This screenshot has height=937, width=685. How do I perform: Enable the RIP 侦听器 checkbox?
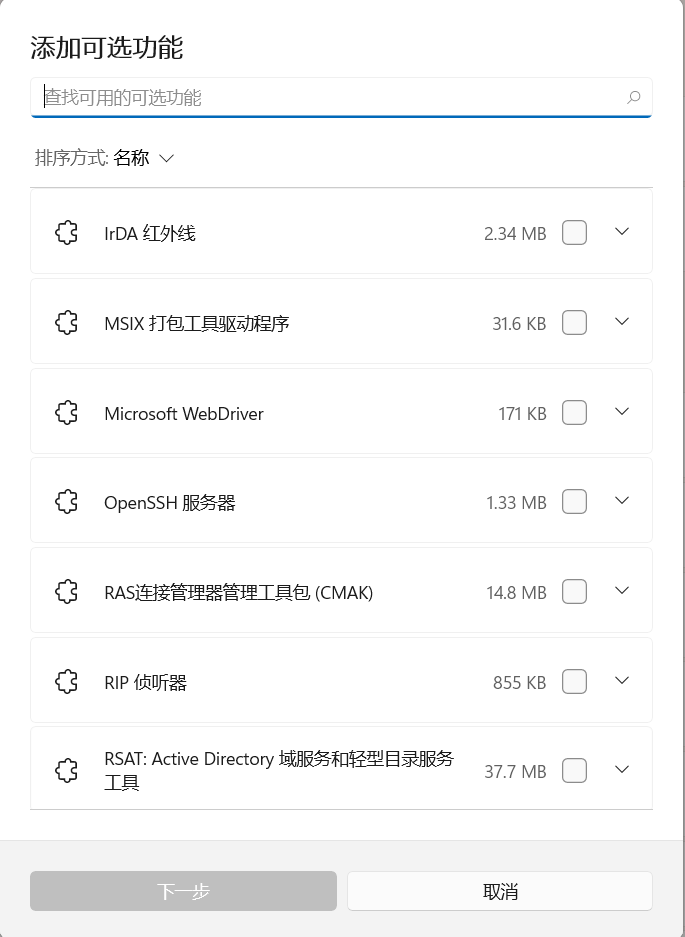[574, 681]
